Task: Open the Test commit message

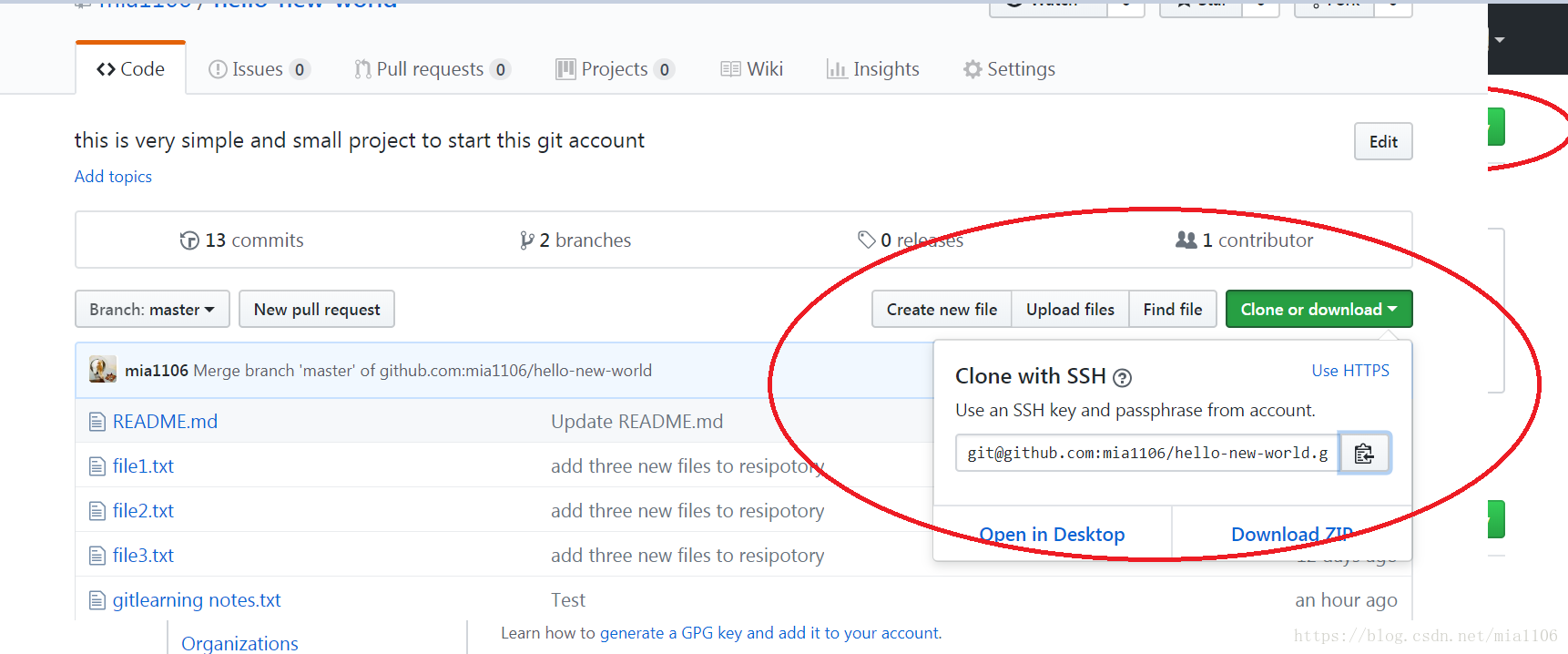Action: point(568,600)
